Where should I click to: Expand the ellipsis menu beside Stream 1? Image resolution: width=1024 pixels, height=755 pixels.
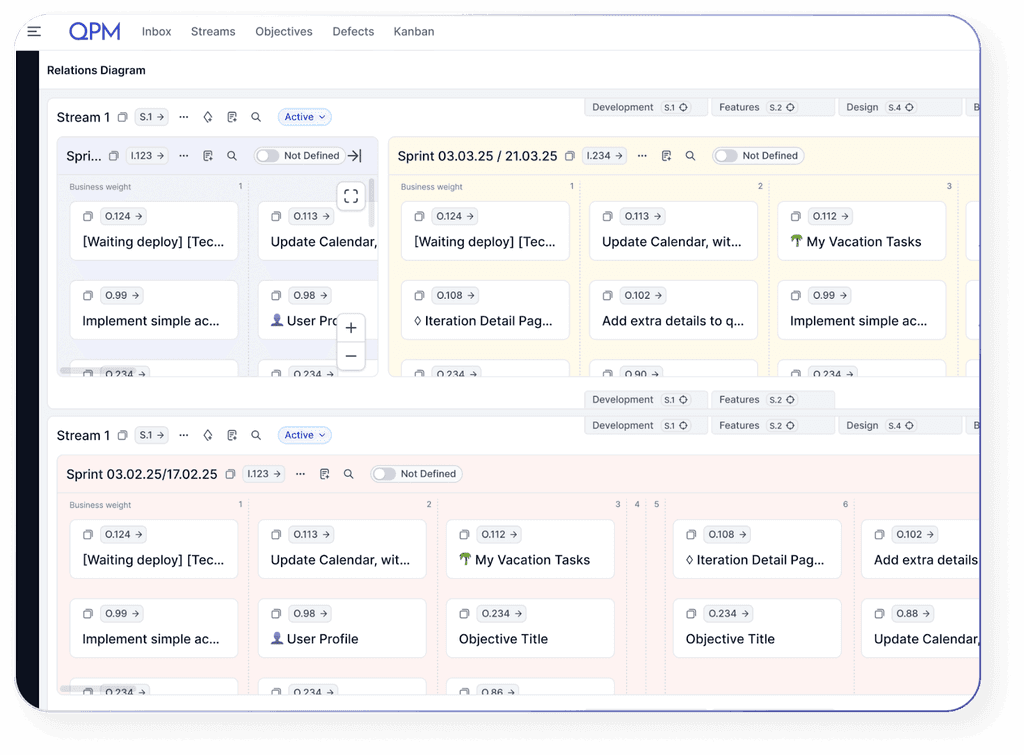tap(184, 117)
